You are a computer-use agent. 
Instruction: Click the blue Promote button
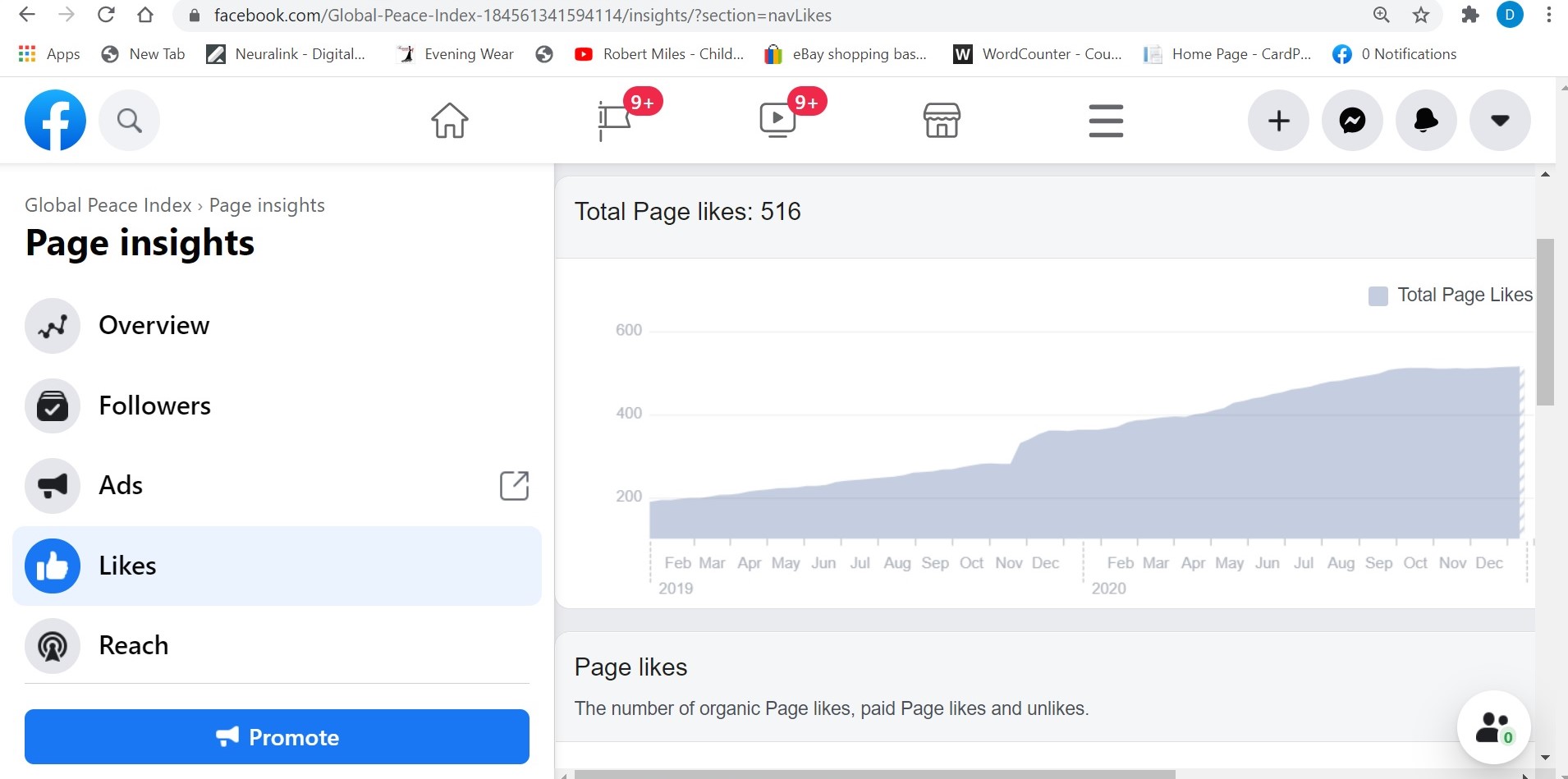point(277,737)
